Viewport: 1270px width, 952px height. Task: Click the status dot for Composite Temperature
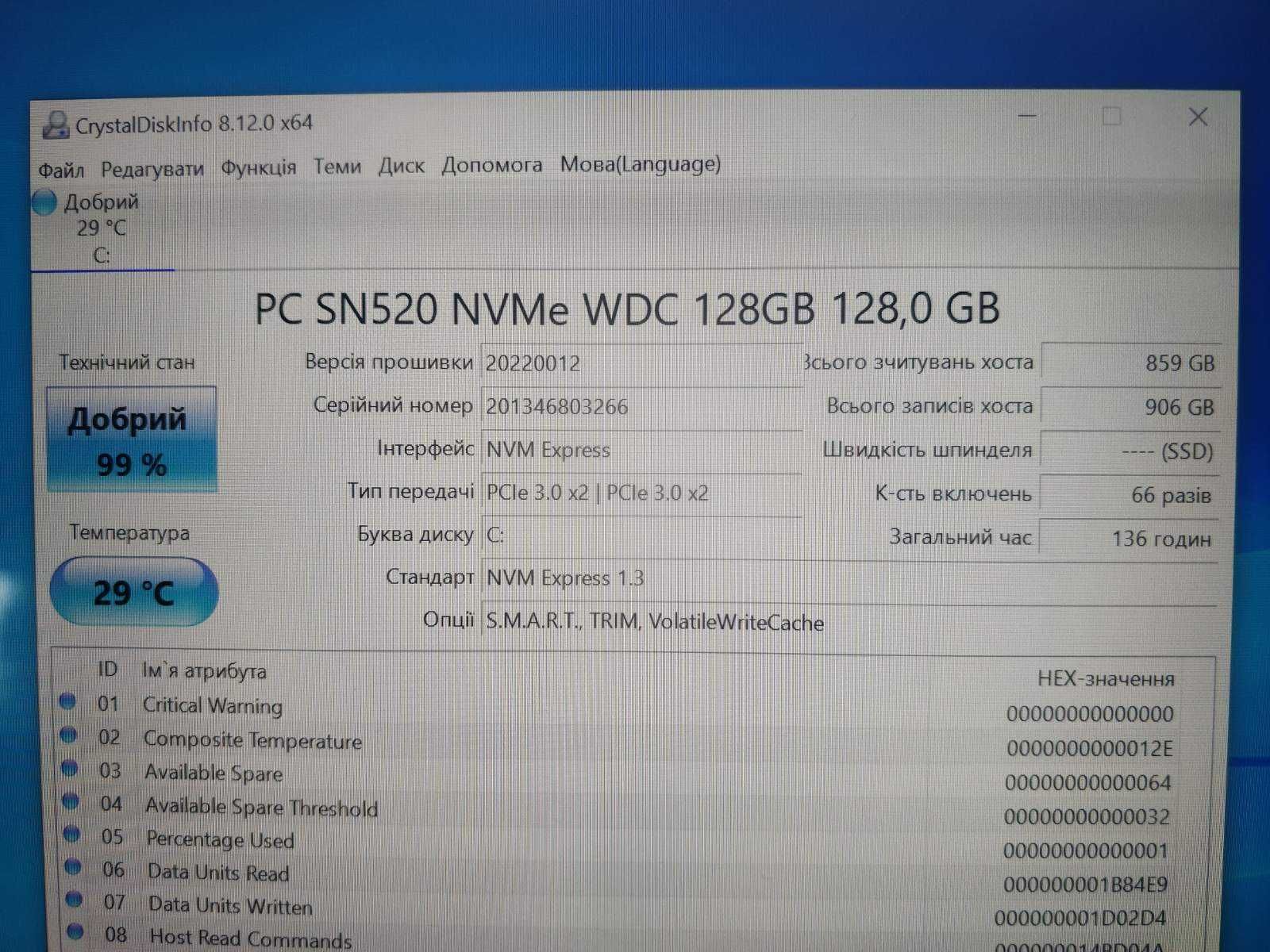coord(68,735)
